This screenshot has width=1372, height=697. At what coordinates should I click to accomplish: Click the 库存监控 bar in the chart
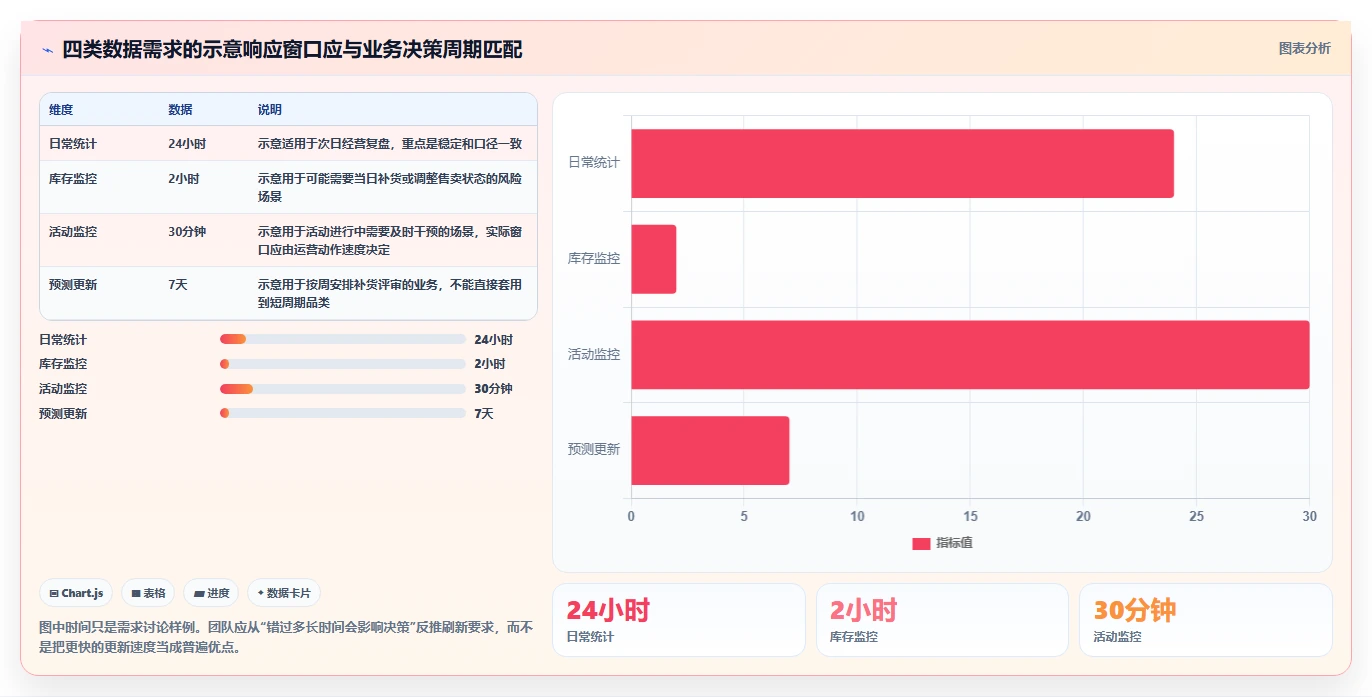654,259
